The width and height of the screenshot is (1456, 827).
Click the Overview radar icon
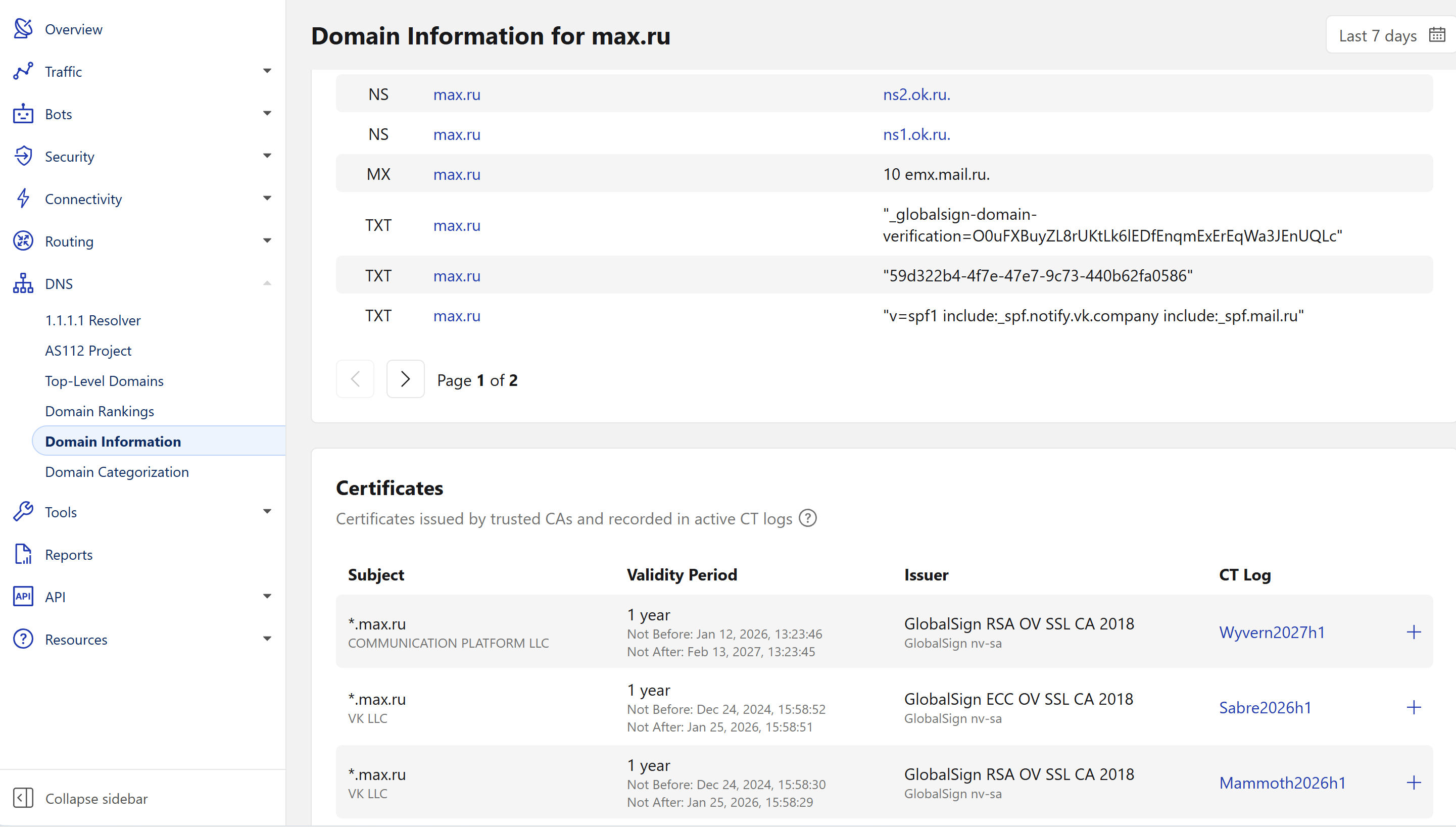click(23, 28)
